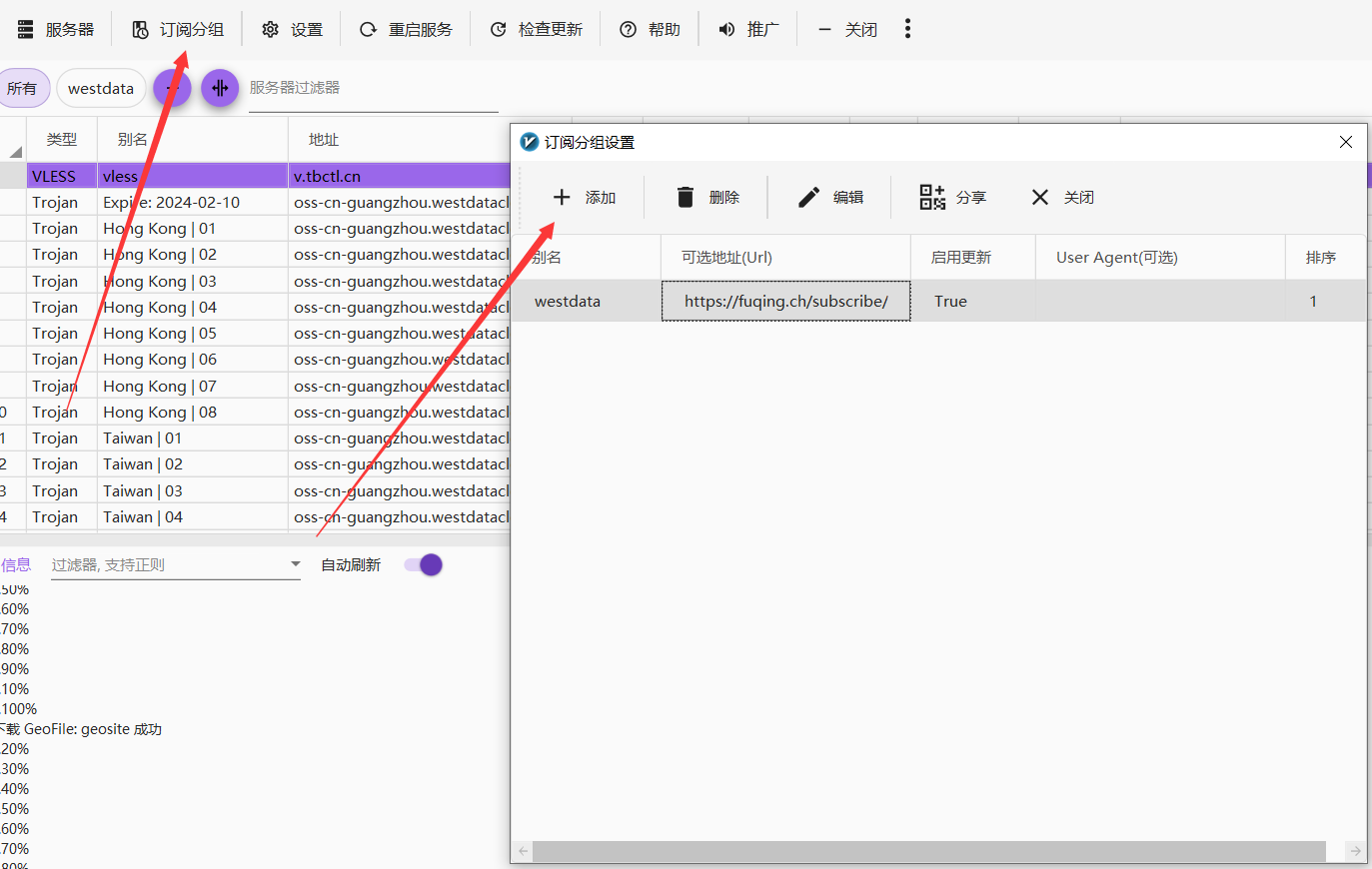Open the 服务器 menu

click(x=56, y=30)
